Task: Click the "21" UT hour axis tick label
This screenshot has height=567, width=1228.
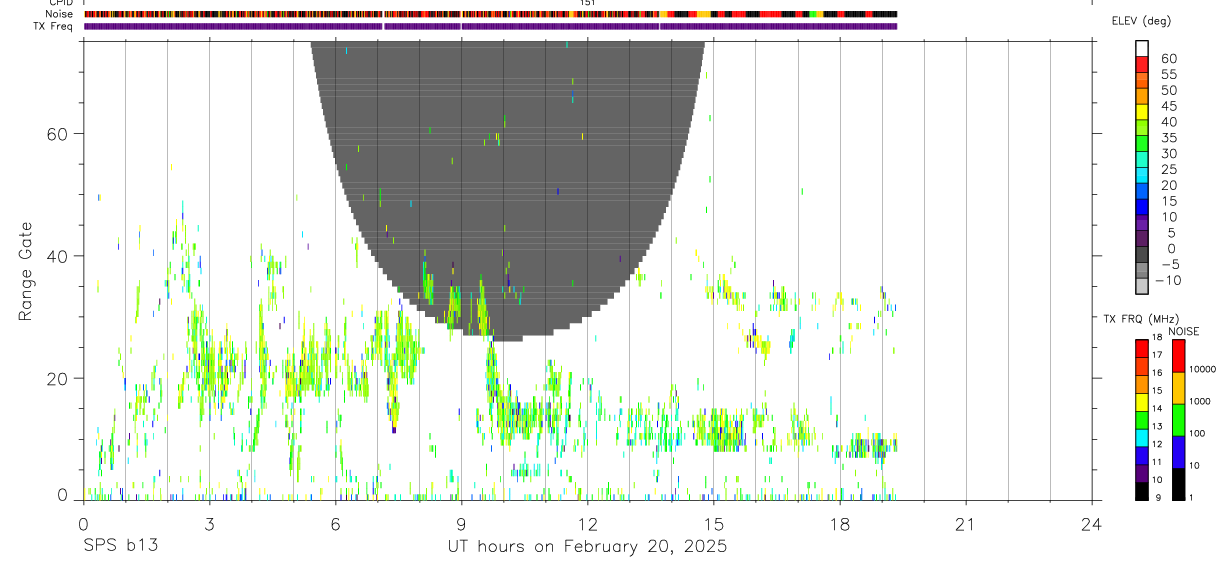Action: [x=965, y=524]
